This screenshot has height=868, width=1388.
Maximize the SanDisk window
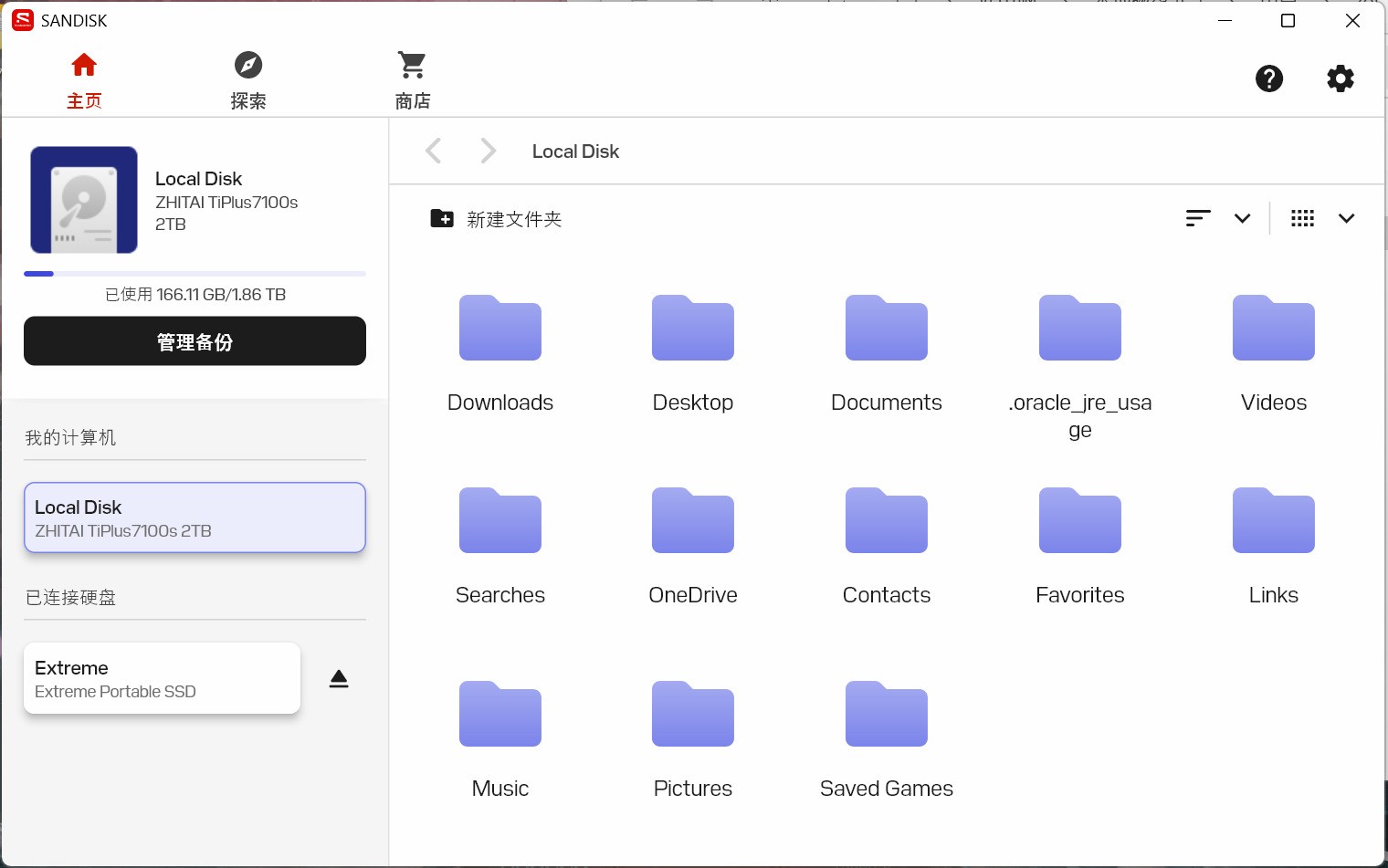1288,20
